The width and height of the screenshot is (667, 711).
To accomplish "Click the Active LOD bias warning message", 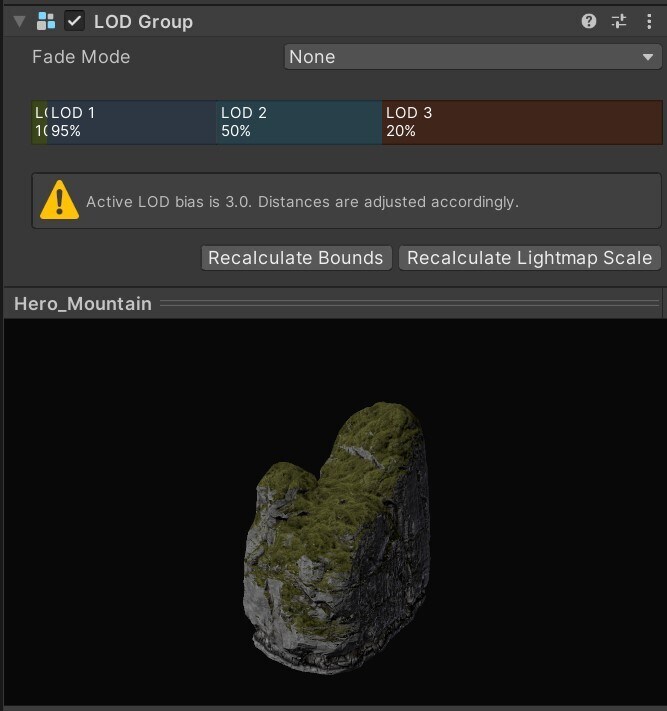I will (302, 202).
